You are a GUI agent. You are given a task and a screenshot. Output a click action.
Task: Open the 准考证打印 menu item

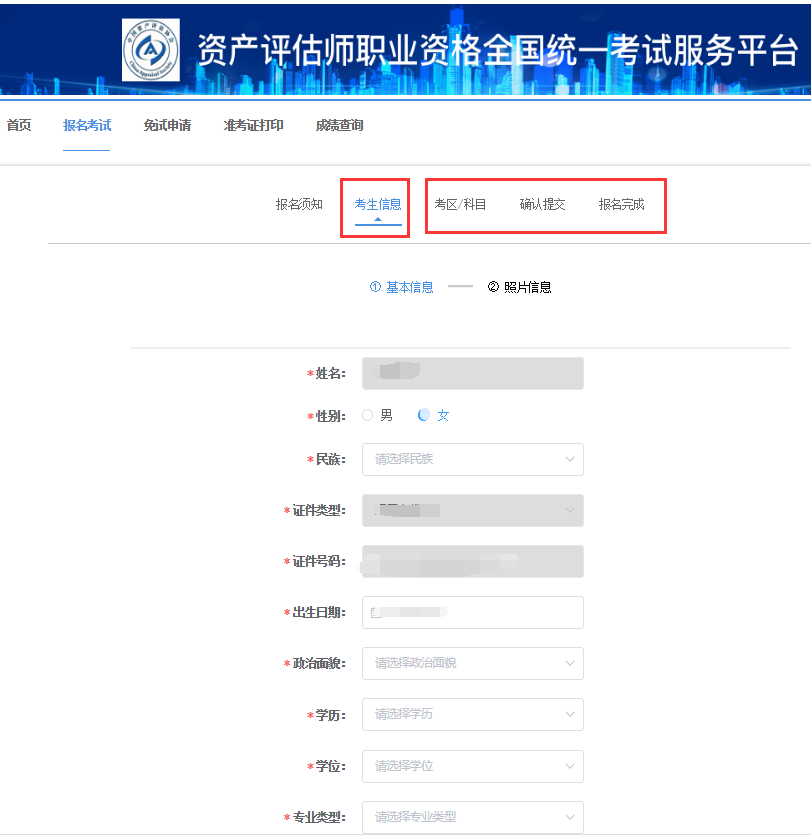click(x=253, y=125)
